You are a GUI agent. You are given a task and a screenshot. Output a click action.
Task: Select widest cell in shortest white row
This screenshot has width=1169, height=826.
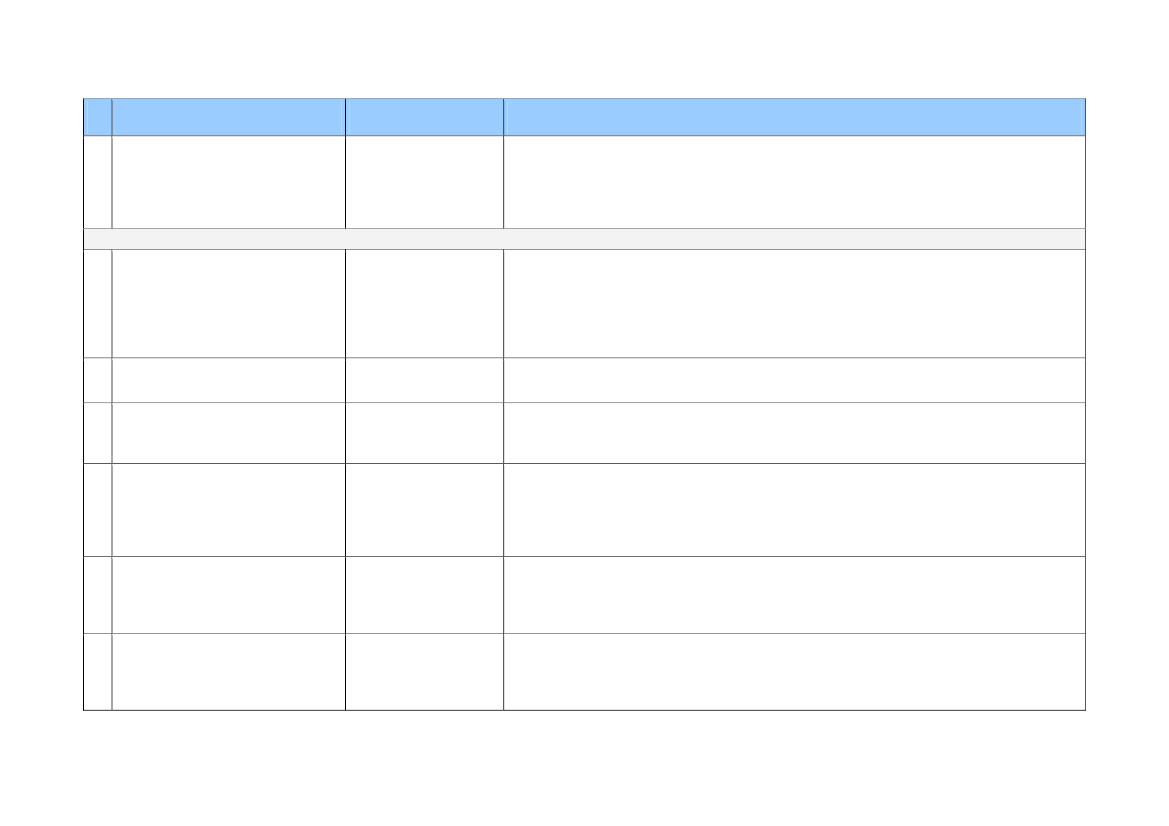pyautogui.click(x=794, y=380)
